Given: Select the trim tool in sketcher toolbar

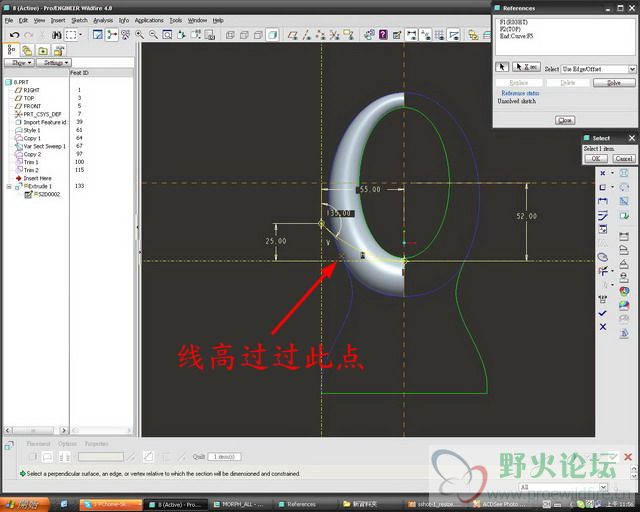Looking at the screenshot, I should (603, 271).
